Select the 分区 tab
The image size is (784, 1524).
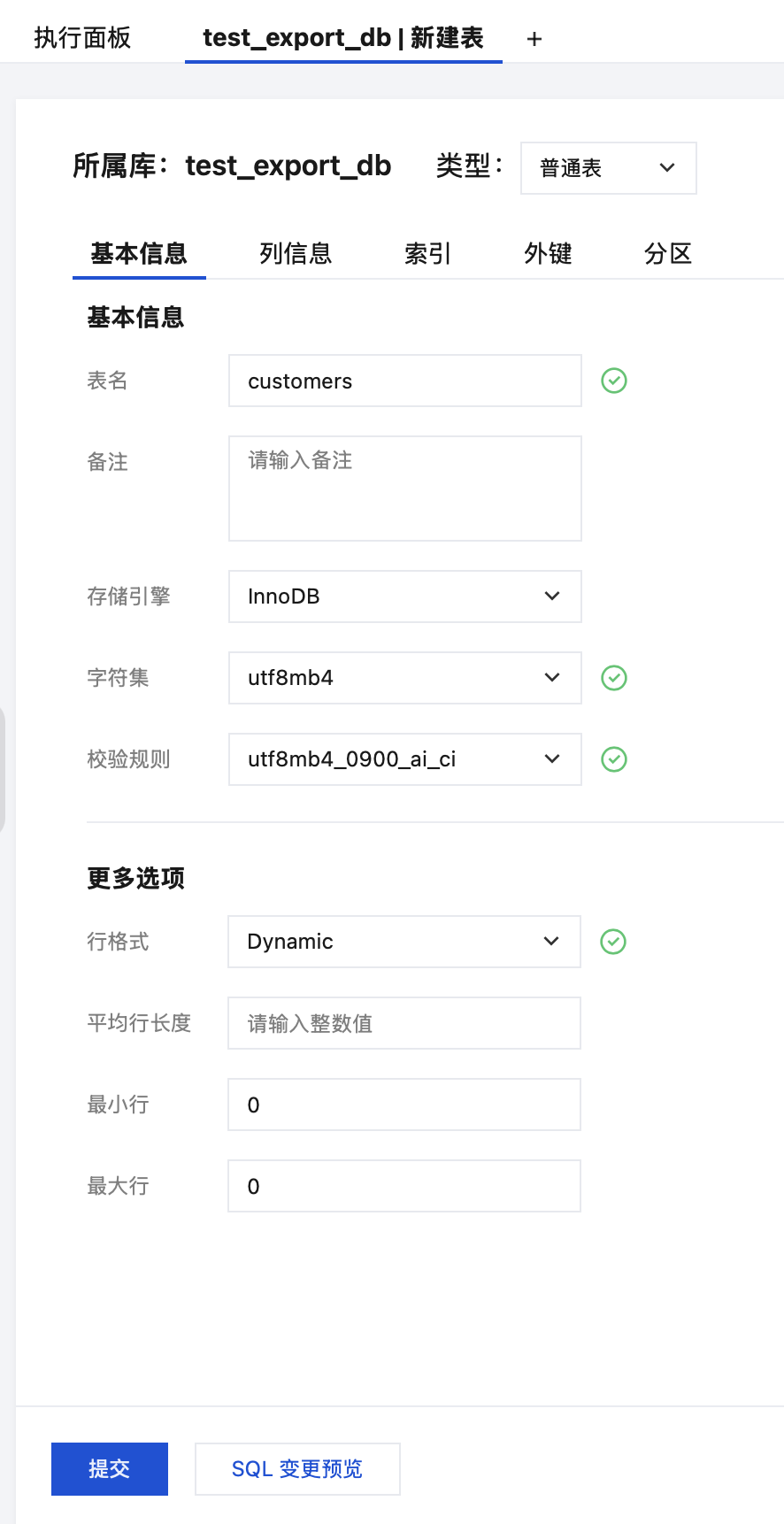click(667, 254)
